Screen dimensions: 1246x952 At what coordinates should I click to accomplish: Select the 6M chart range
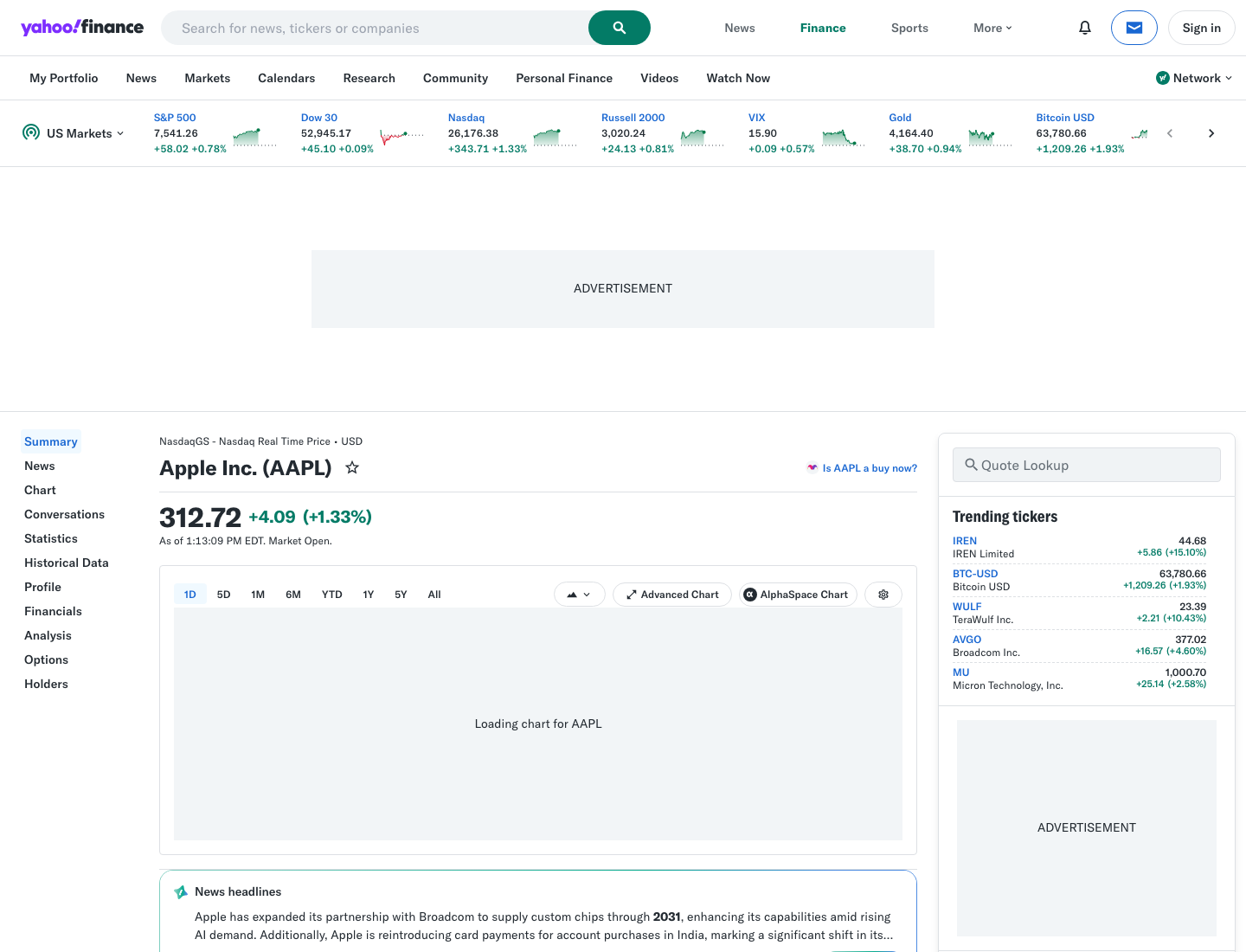293,595
